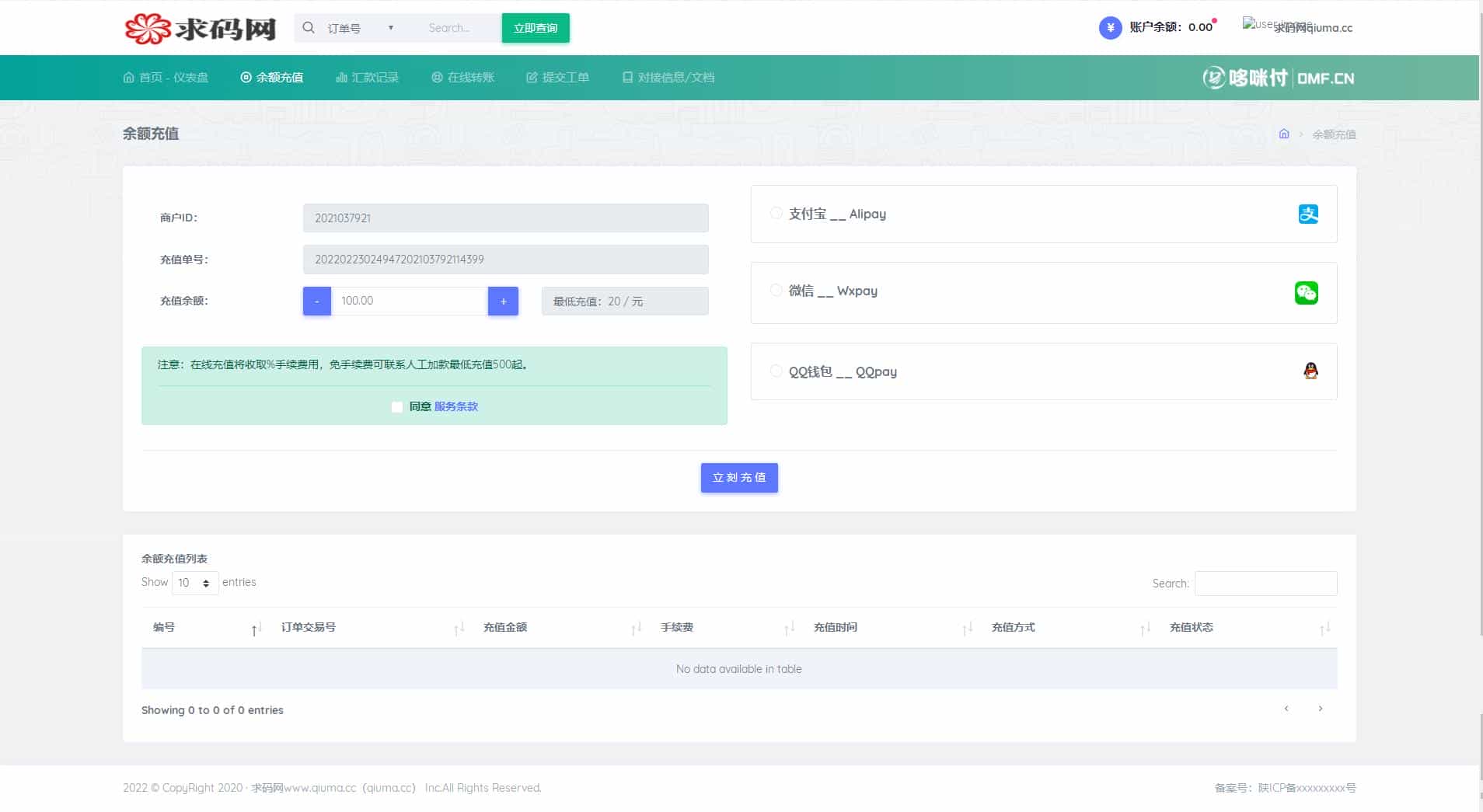Go to next table page arrow
The width and height of the screenshot is (1483, 812).
[1320, 709]
